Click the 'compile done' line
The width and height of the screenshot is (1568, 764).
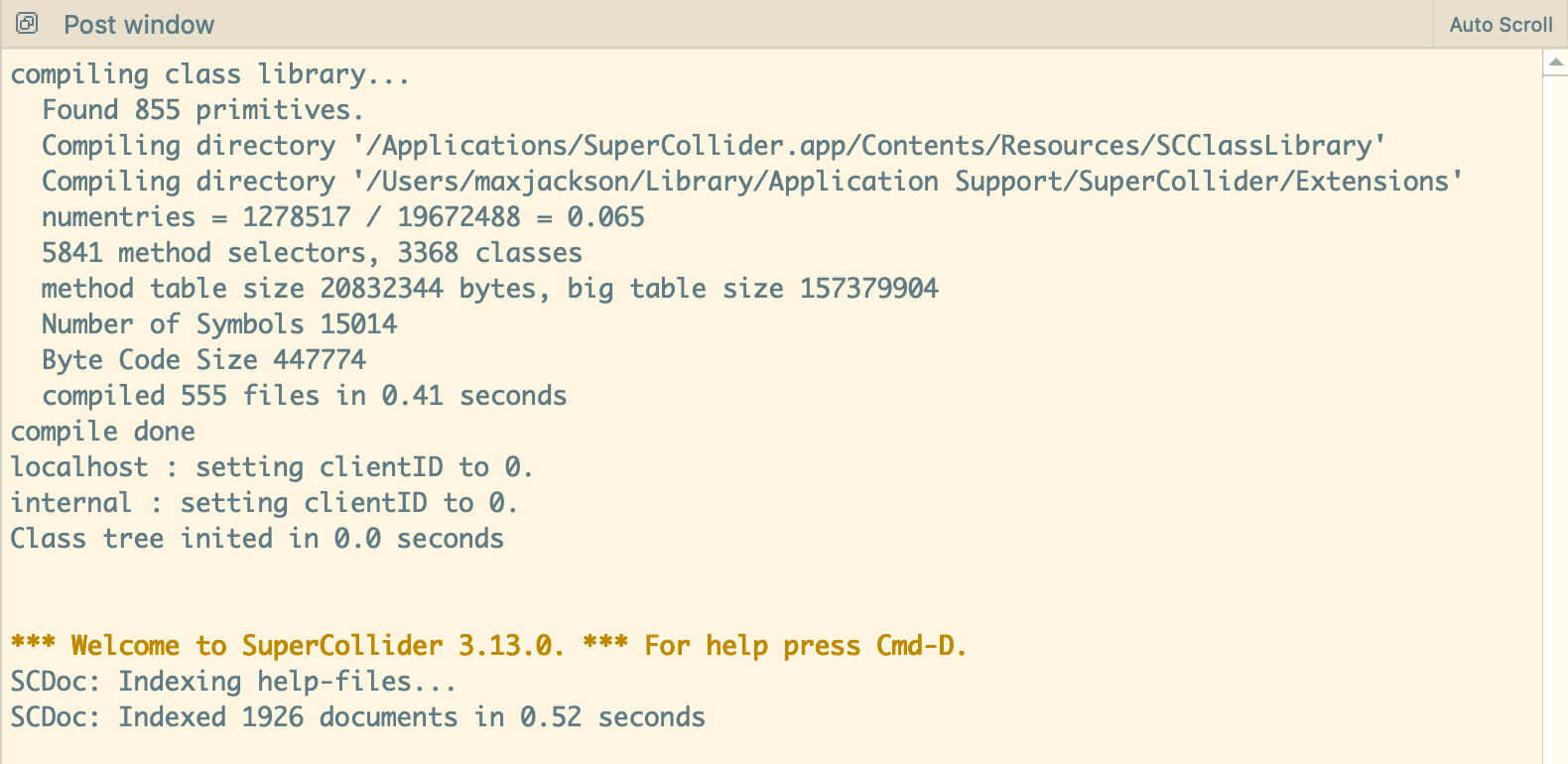(x=103, y=432)
